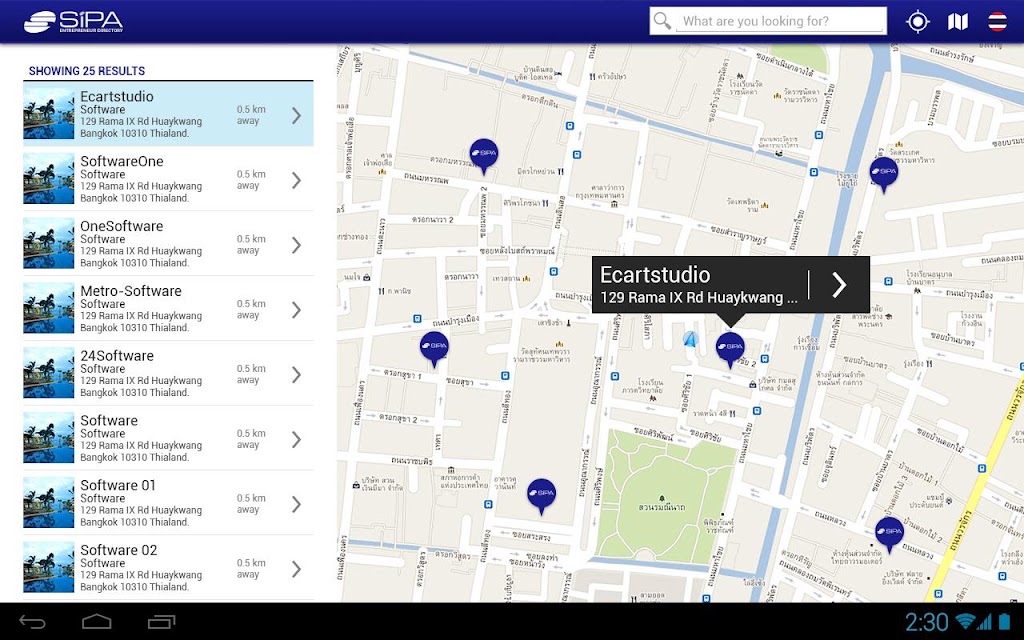Tap the green park สวนรมณีนาถ on map

(661, 496)
